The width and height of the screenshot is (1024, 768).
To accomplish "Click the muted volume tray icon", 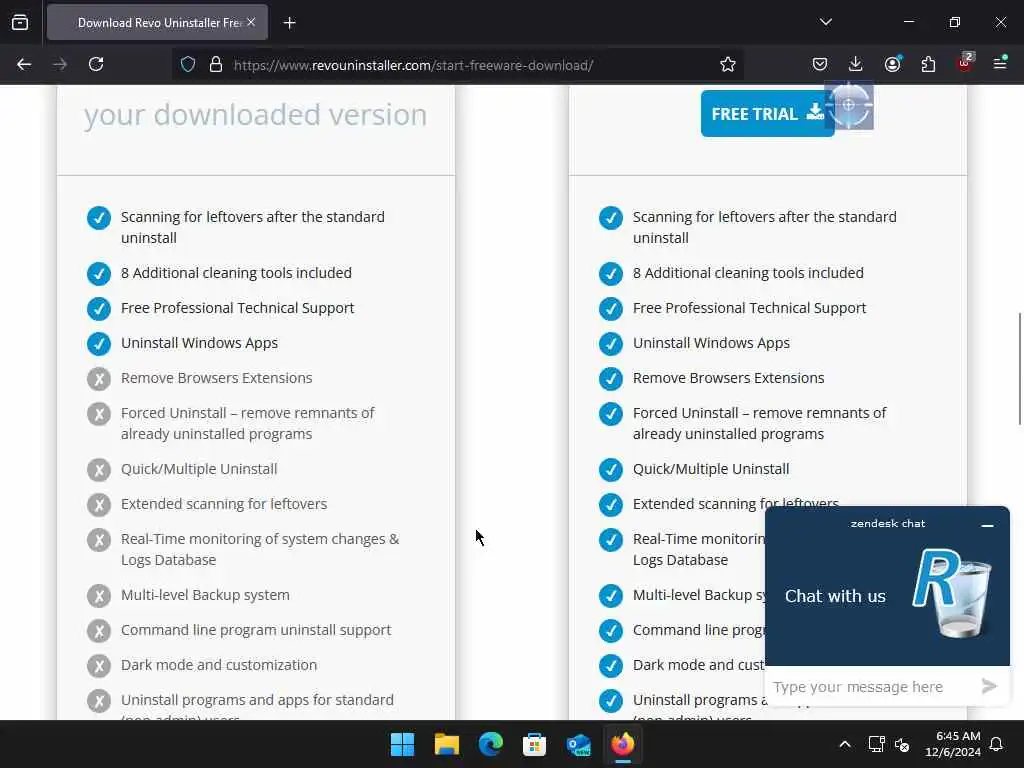I will coord(902,744).
